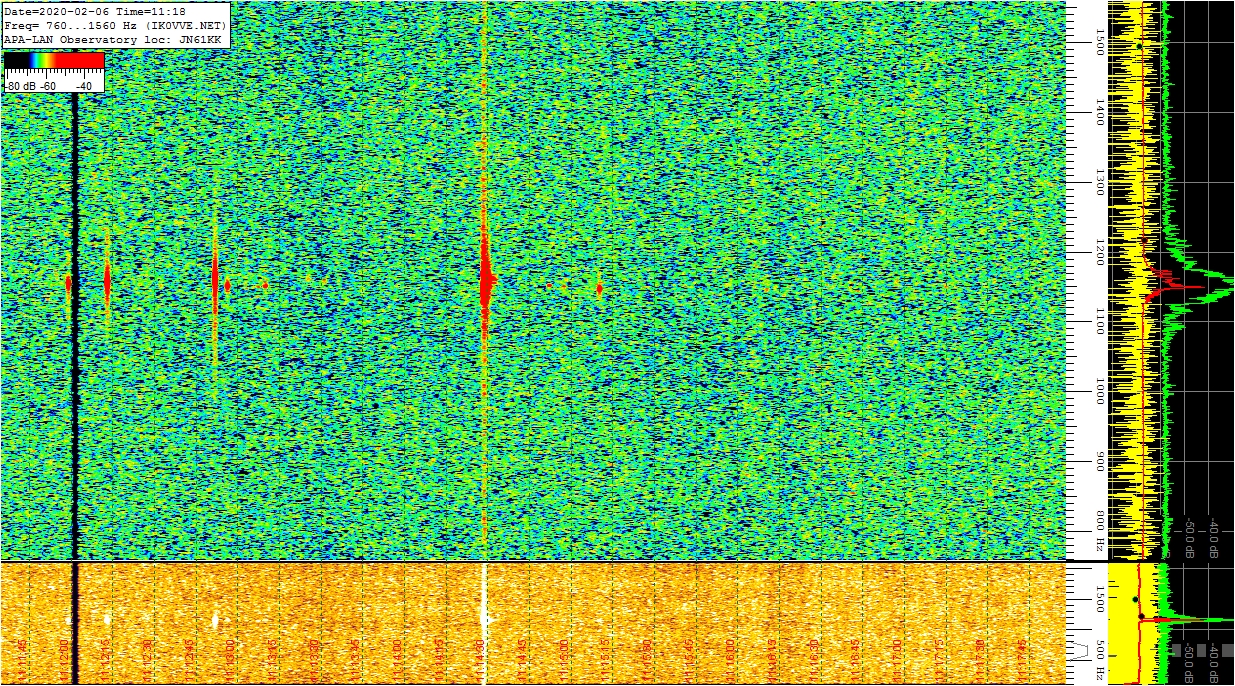Click the 'Freq= 760...1560 Hz (IK0VVE.NET)' line
The width and height of the screenshot is (1235, 686).
115,25
